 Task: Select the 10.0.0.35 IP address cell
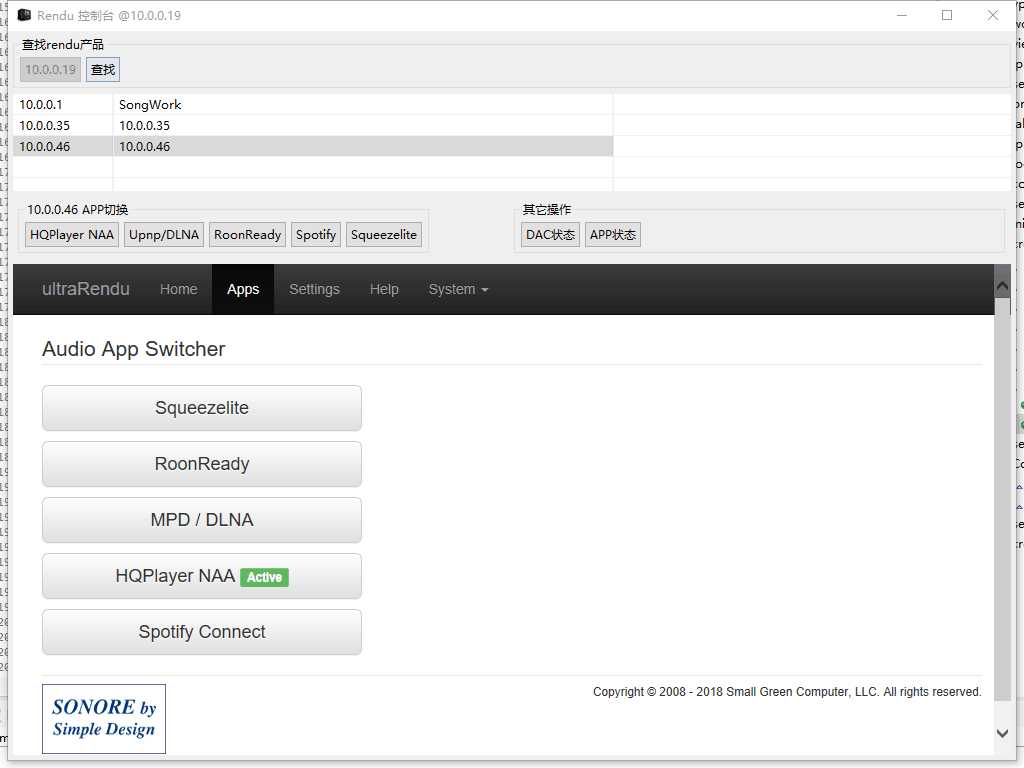point(63,125)
